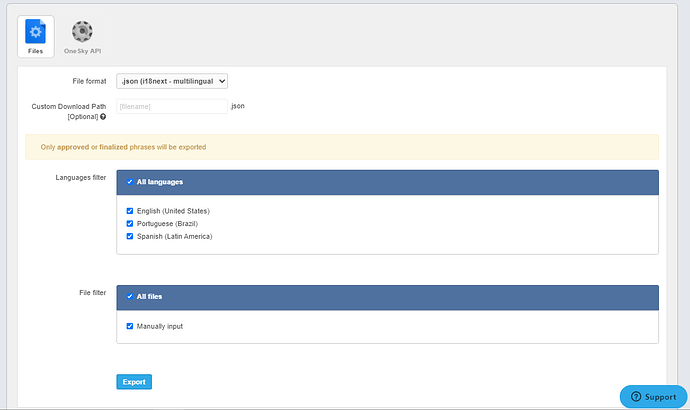Image resolution: width=690 pixels, height=410 pixels.
Task: Uncheck the All languages checkbox
Action: pos(130,182)
